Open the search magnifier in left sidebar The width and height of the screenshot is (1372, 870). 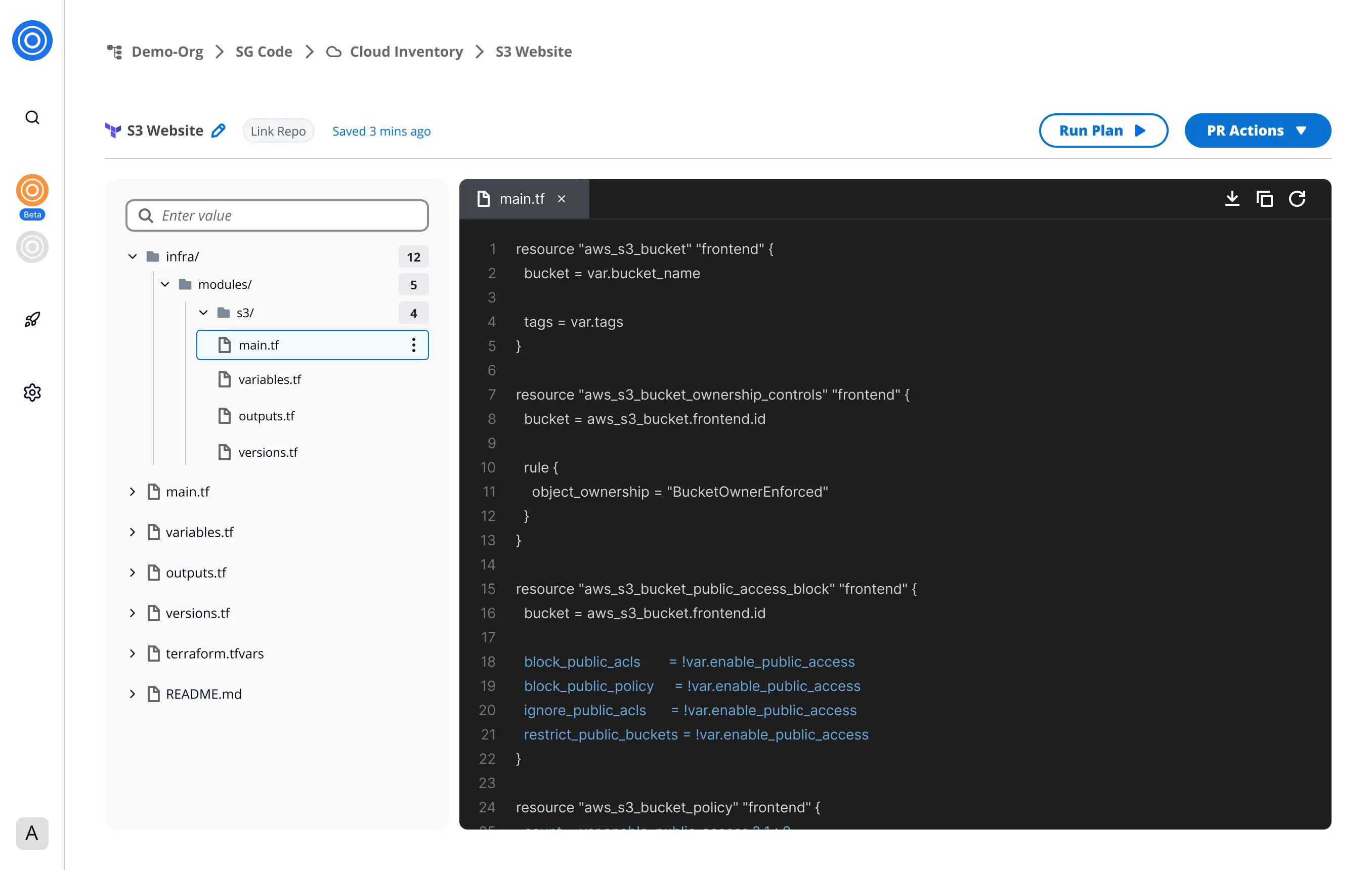[x=32, y=117]
